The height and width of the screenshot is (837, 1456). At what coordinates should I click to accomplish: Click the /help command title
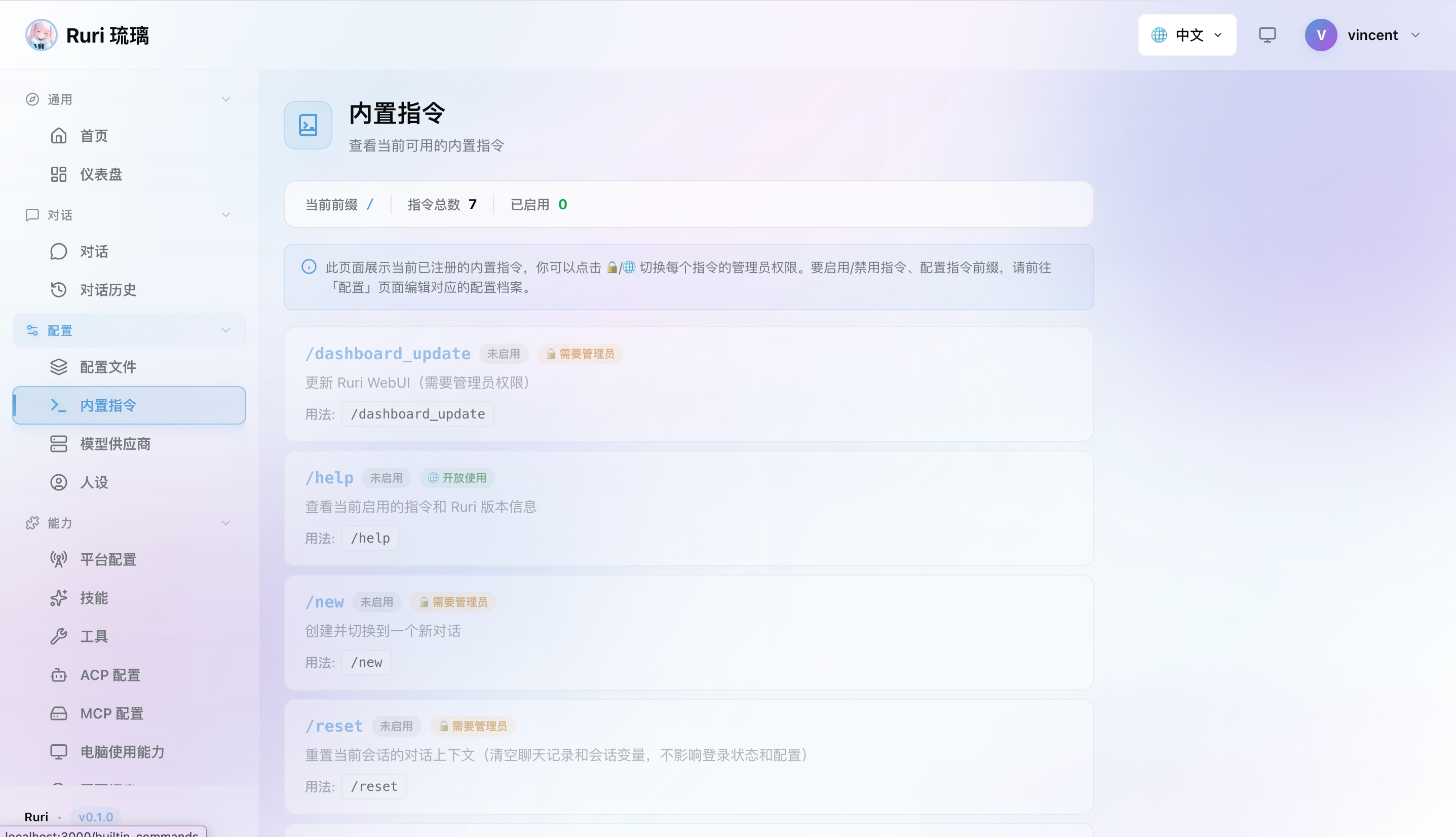pos(329,478)
